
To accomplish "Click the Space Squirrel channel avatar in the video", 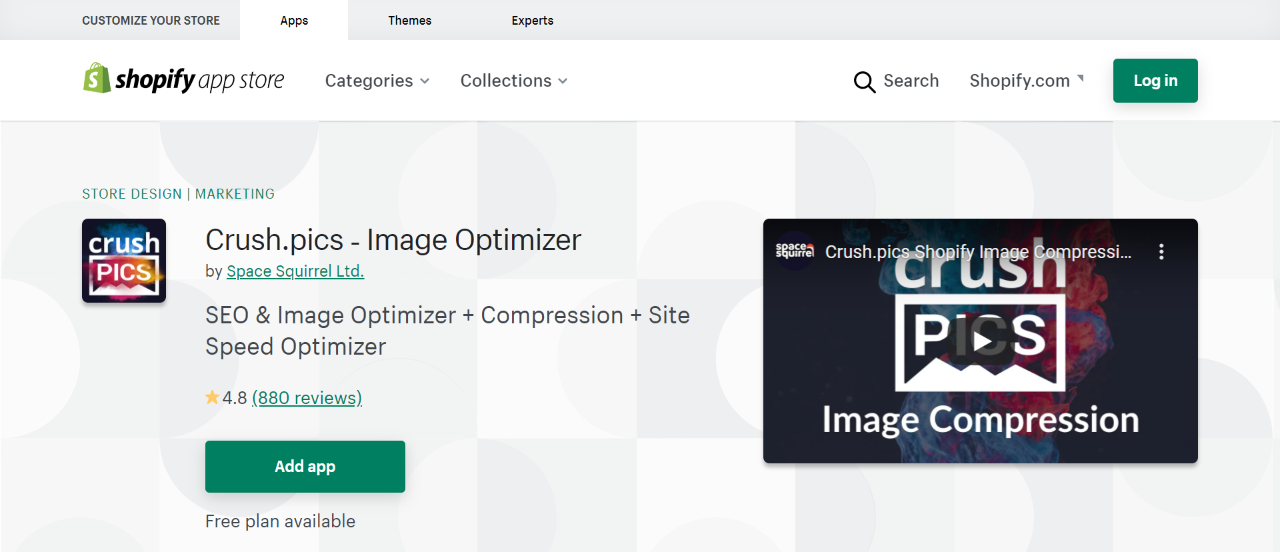I will coord(795,252).
